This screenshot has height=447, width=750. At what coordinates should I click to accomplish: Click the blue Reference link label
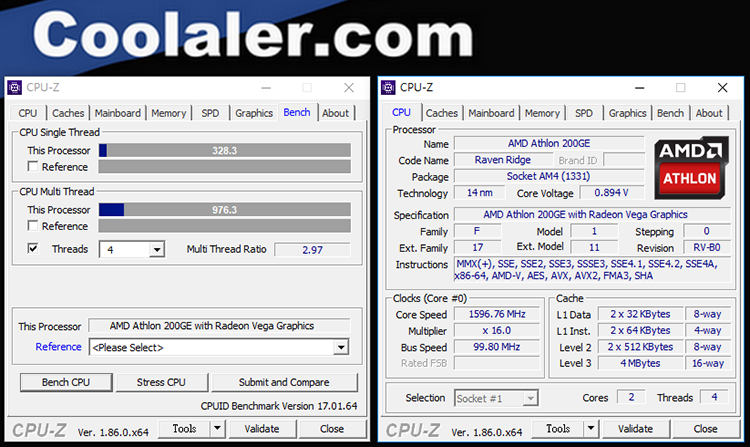click(58, 347)
